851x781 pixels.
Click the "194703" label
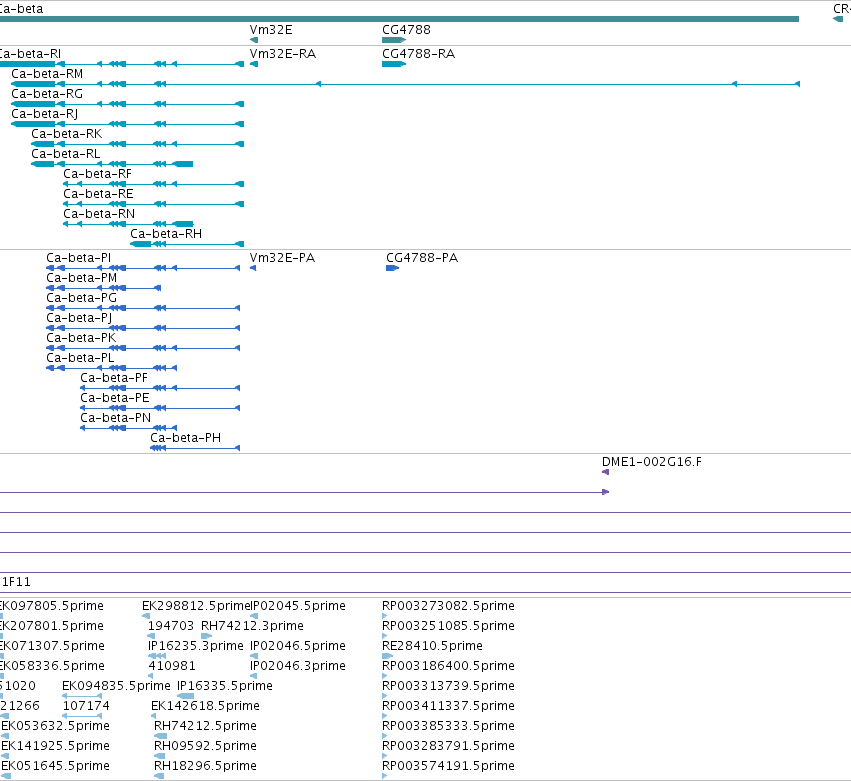[x=171, y=626]
